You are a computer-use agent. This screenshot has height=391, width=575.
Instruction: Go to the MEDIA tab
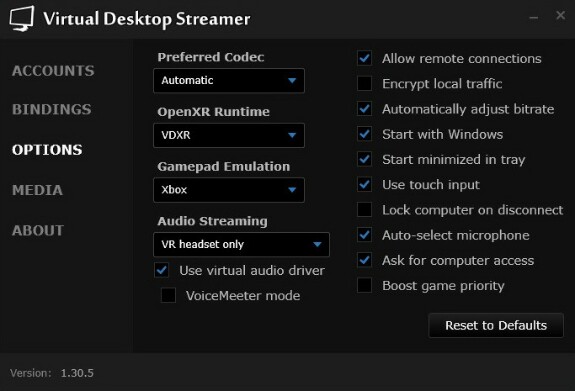[x=37, y=190]
